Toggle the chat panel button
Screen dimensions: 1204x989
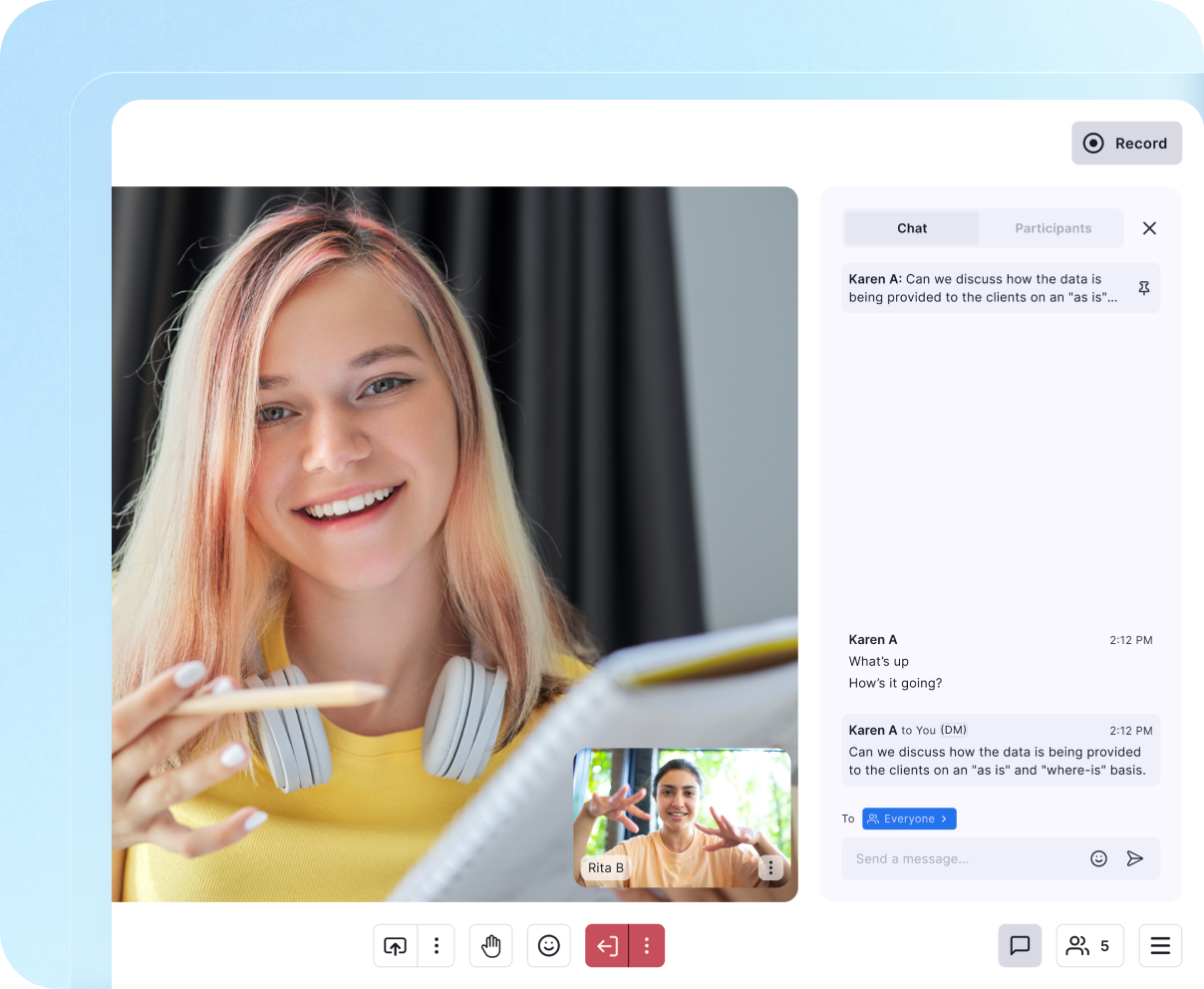click(x=1020, y=946)
